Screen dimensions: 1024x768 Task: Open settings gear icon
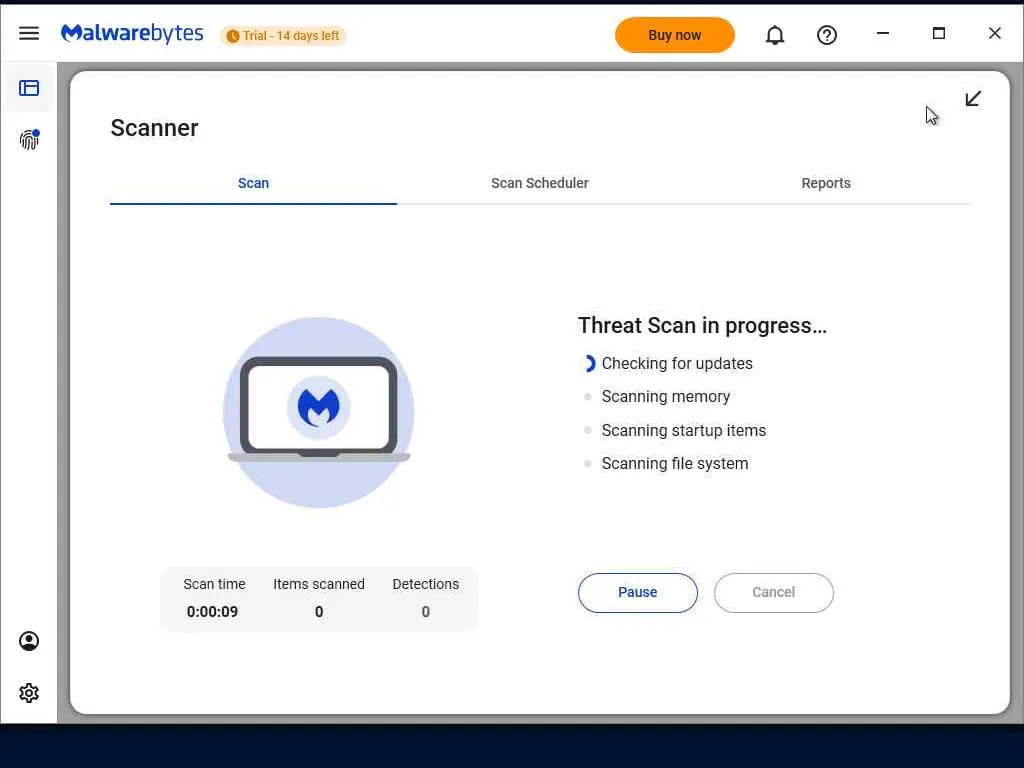point(29,693)
